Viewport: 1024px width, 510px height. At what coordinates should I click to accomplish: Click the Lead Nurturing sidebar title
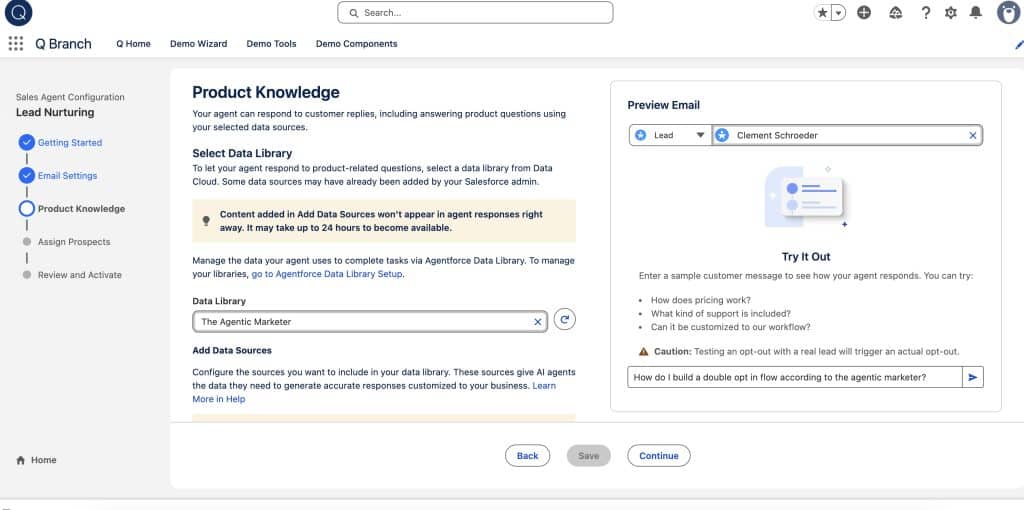click(x=55, y=112)
